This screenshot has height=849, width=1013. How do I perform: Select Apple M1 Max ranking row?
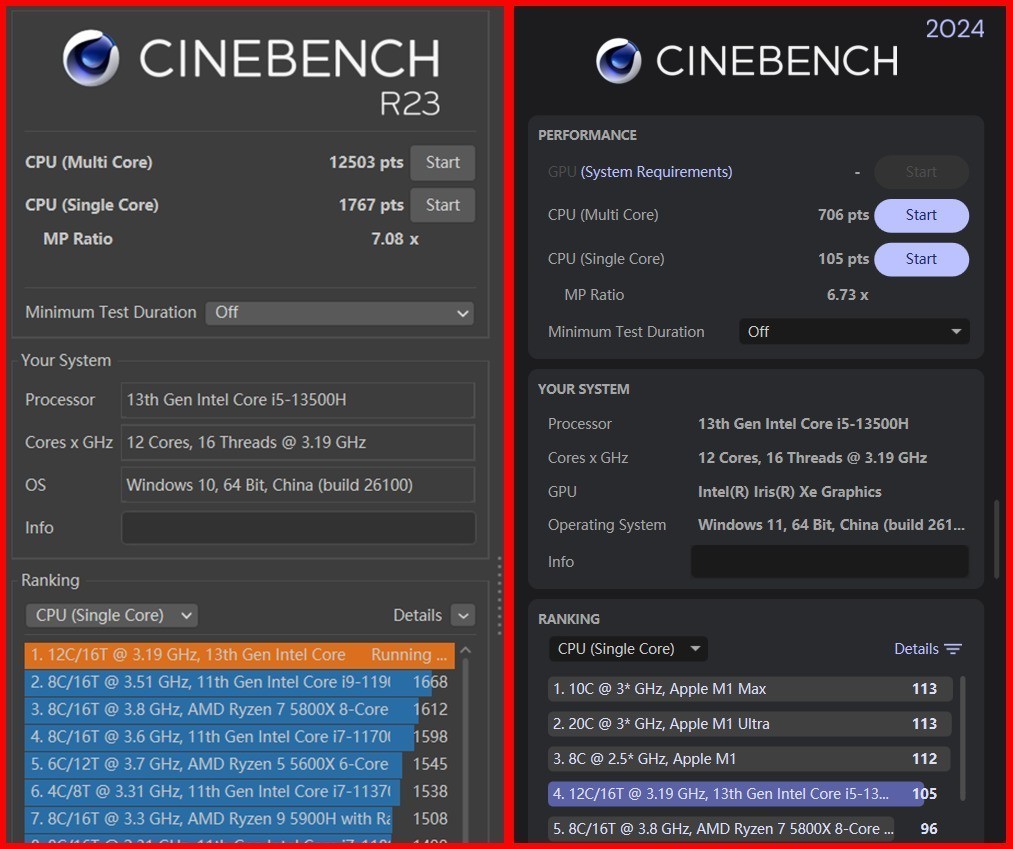pos(750,689)
